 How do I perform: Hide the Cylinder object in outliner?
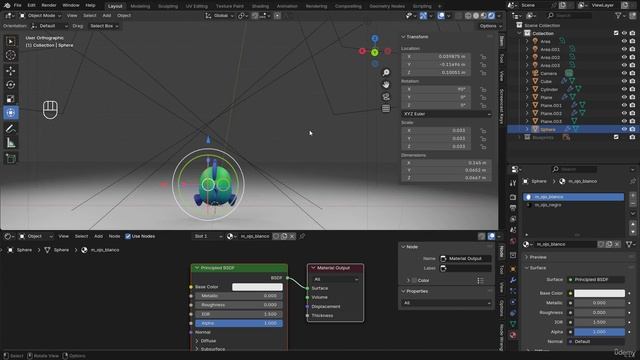[624, 89]
